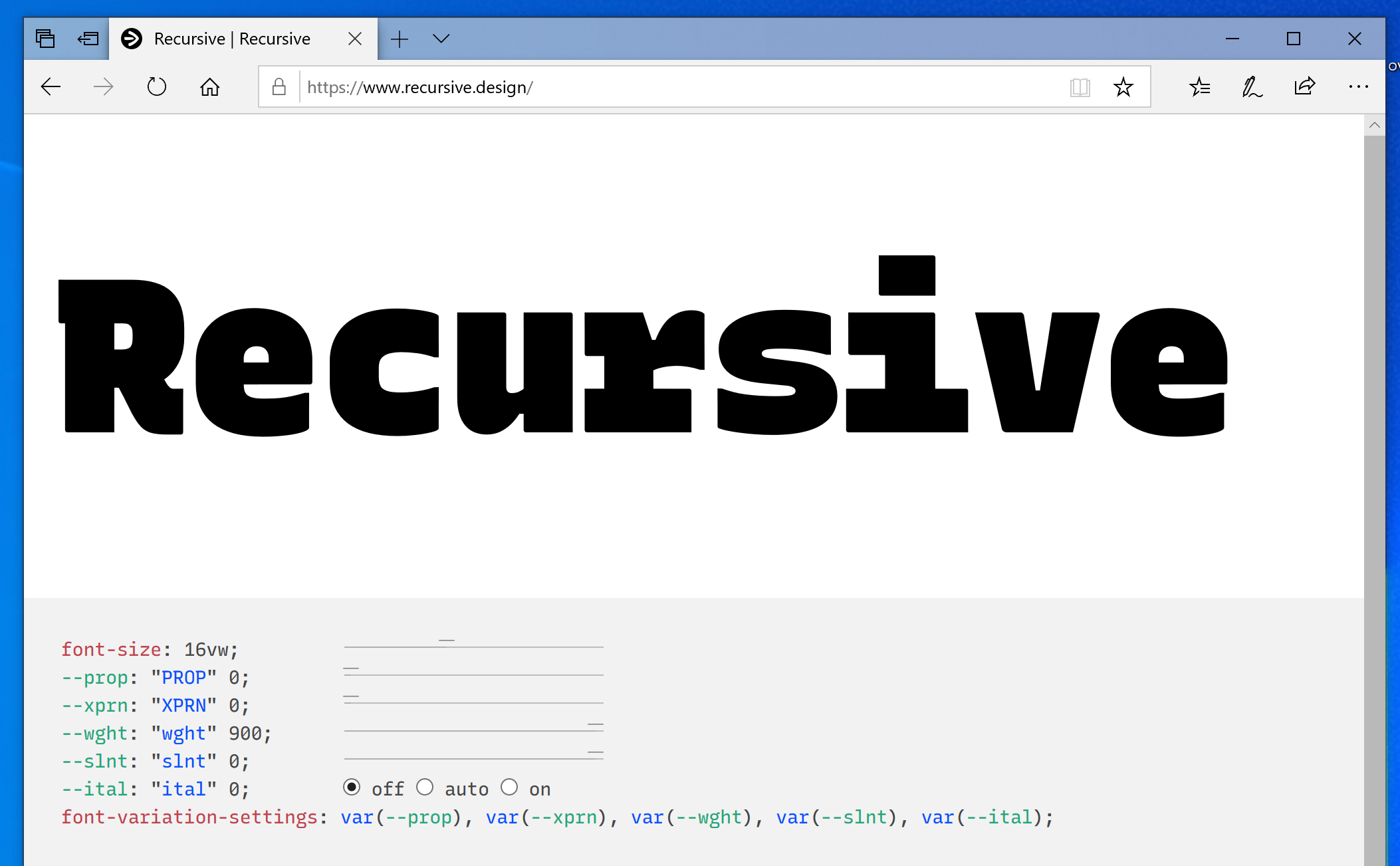
Task: Add page to favorites star
Action: click(1123, 87)
